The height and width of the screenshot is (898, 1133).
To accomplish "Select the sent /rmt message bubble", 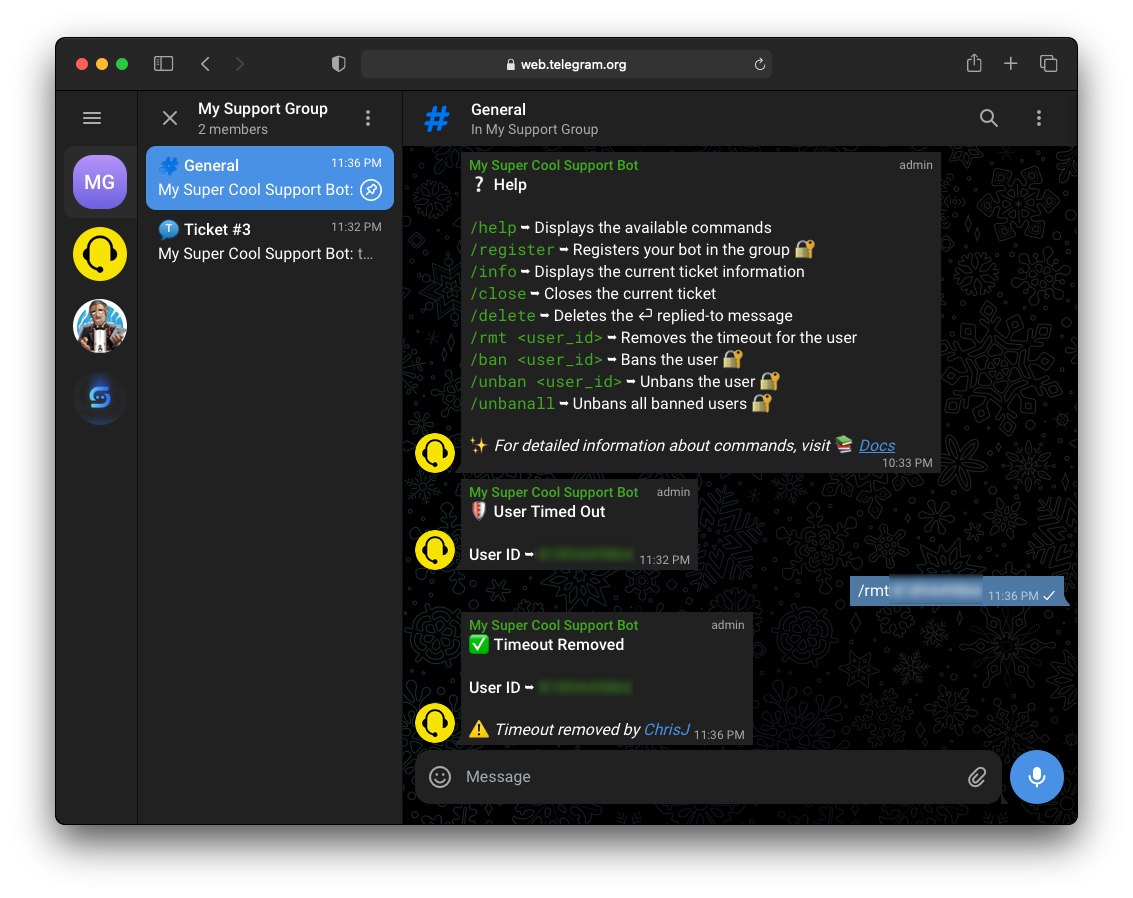I will [957, 591].
